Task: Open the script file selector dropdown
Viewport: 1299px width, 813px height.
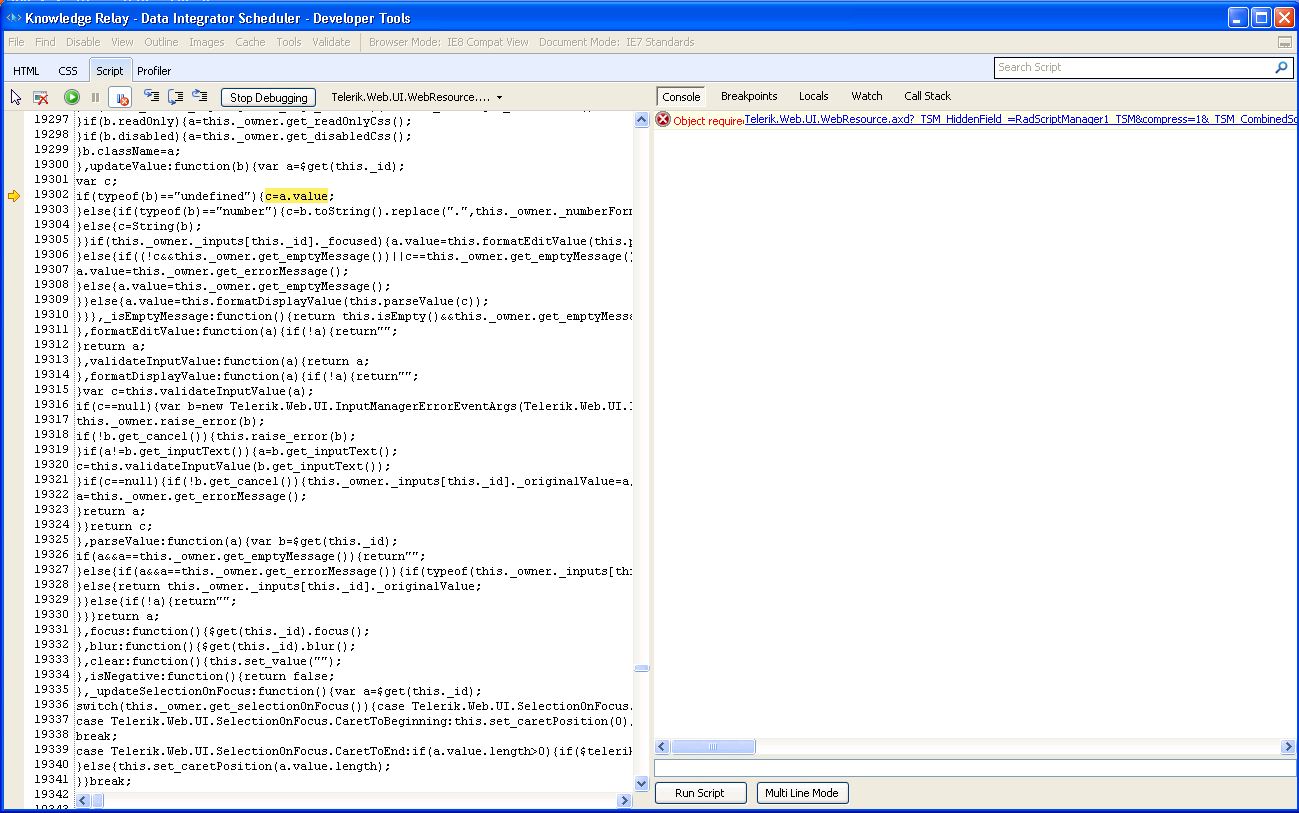Action: pos(417,97)
